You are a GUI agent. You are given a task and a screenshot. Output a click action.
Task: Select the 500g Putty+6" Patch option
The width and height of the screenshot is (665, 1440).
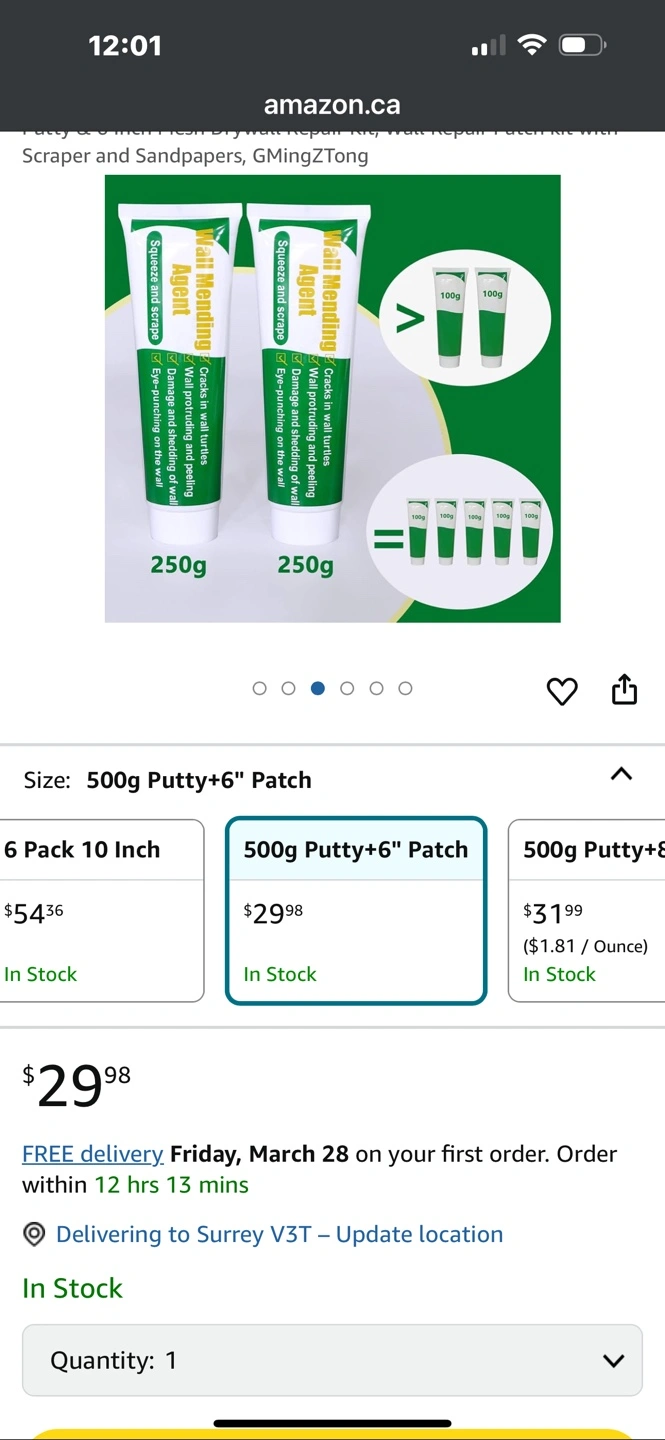click(356, 910)
